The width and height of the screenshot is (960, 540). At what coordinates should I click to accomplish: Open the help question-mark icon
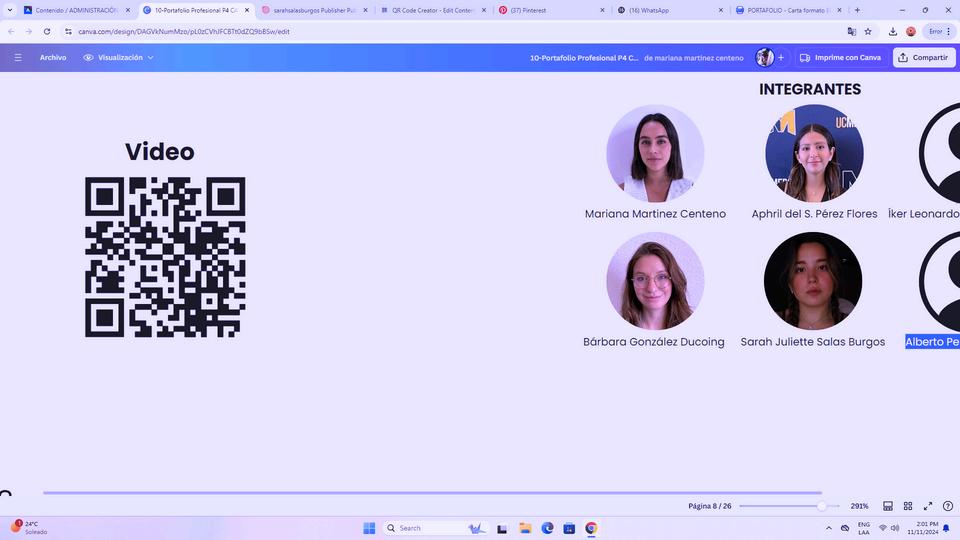(948, 506)
